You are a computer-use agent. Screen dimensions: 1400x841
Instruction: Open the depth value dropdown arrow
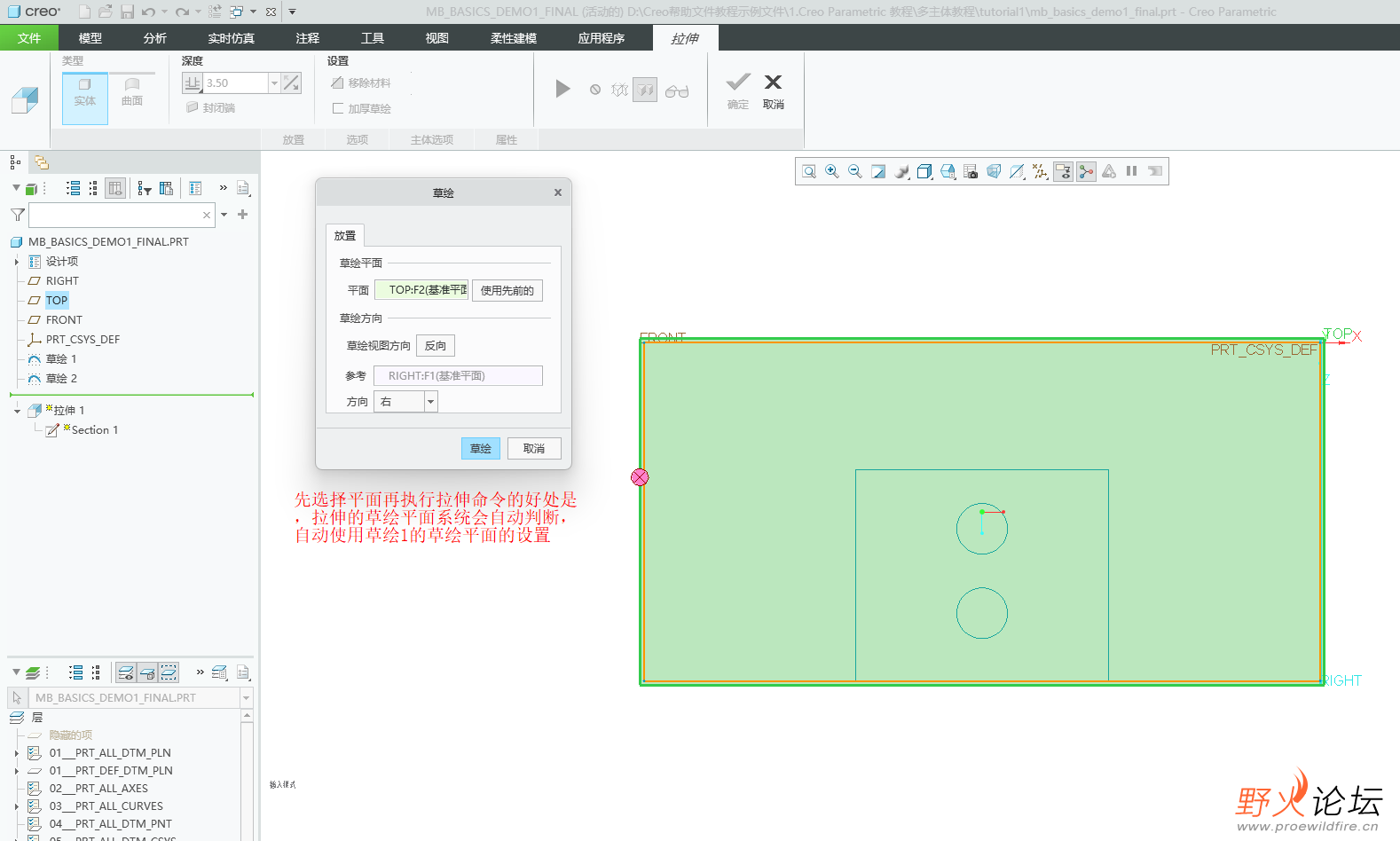(274, 83)
